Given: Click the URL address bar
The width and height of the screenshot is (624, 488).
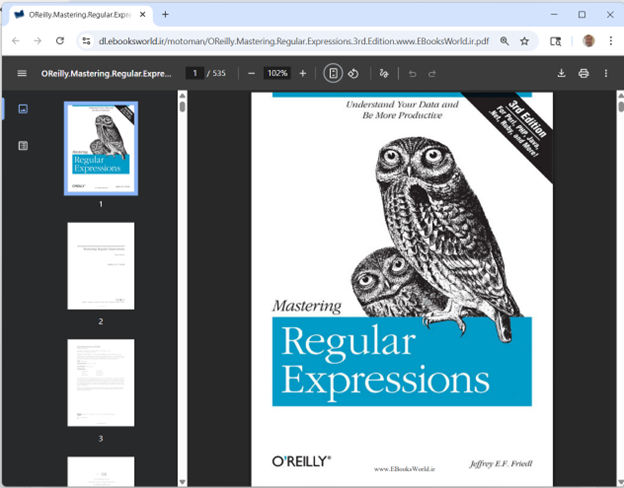Looking at the screenshot, I should 294,41.
